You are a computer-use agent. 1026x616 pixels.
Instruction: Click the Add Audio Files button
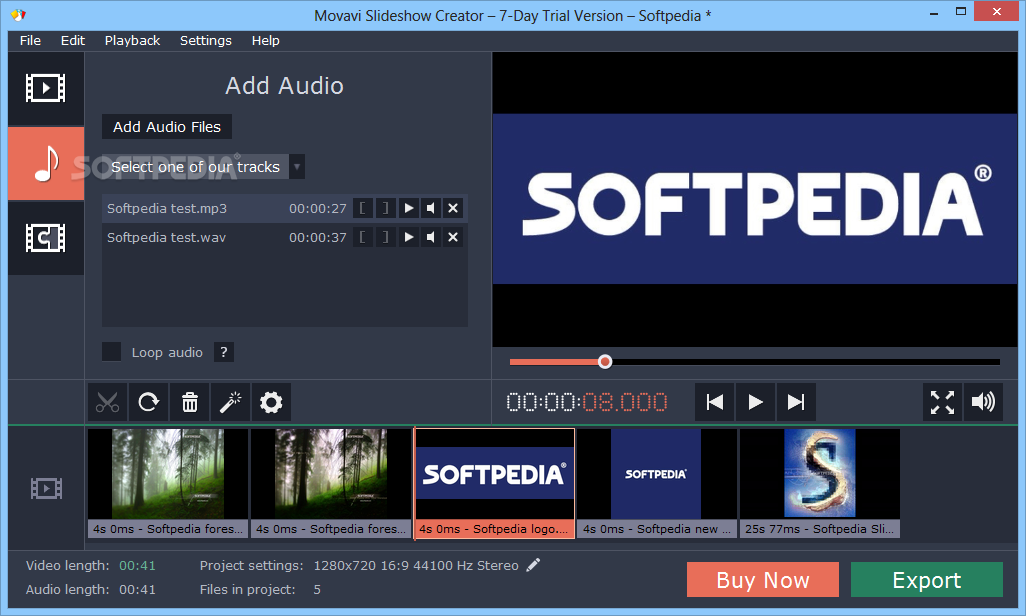coord(167,127)
